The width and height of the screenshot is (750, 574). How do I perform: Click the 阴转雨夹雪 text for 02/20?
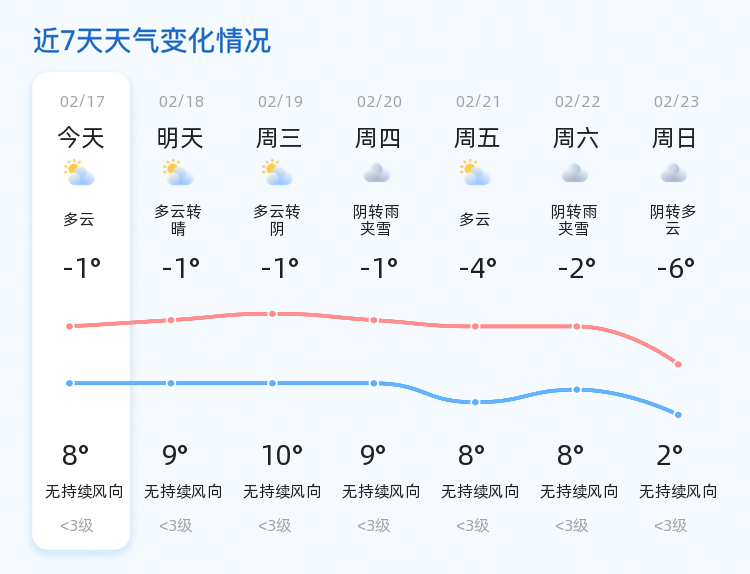pyautogui.click(x=376, y=220)
